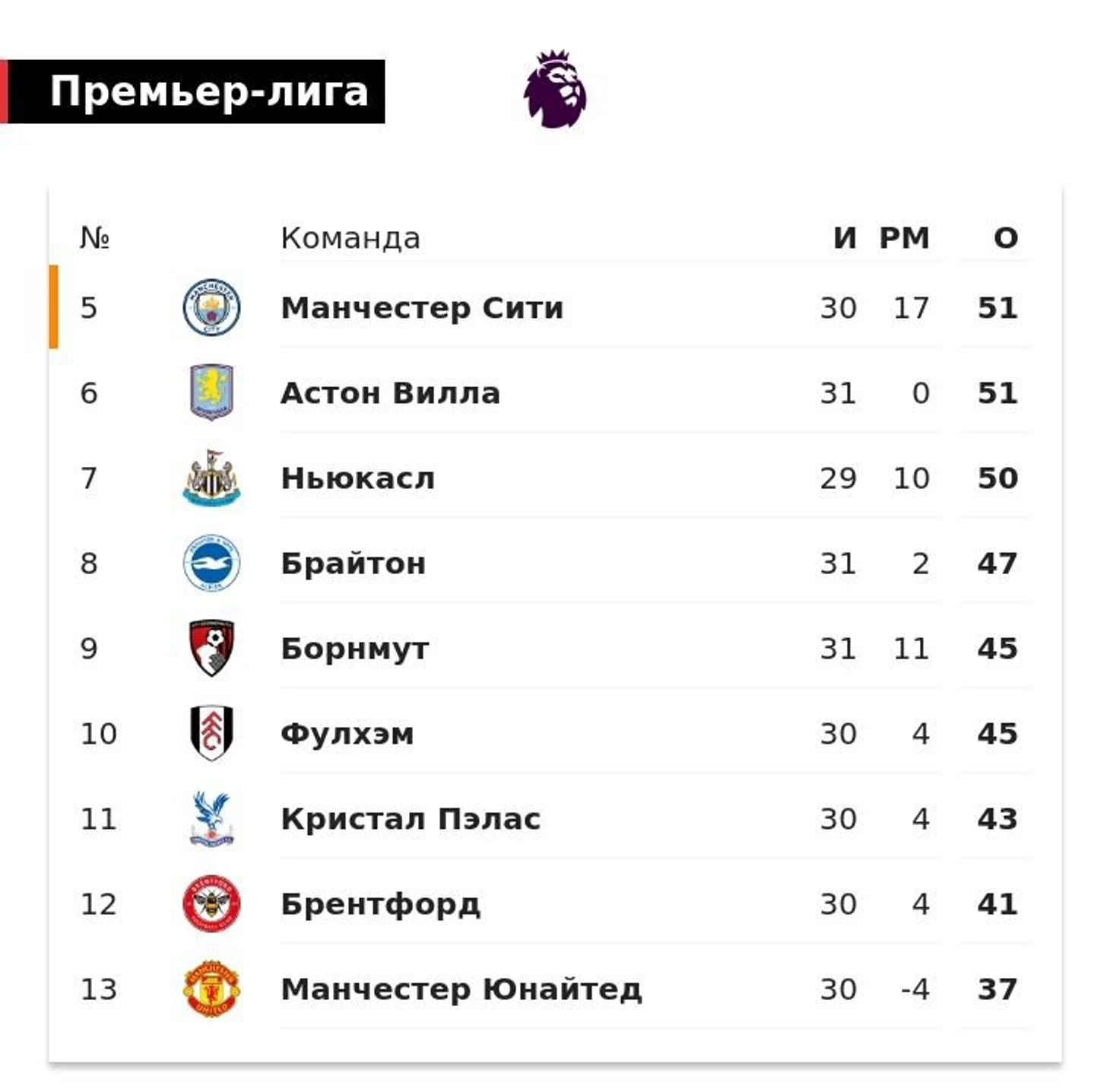Screen dimensions: 1110x1092
Task: Click the Aston Villa crest icon
Action: (211, 392)
